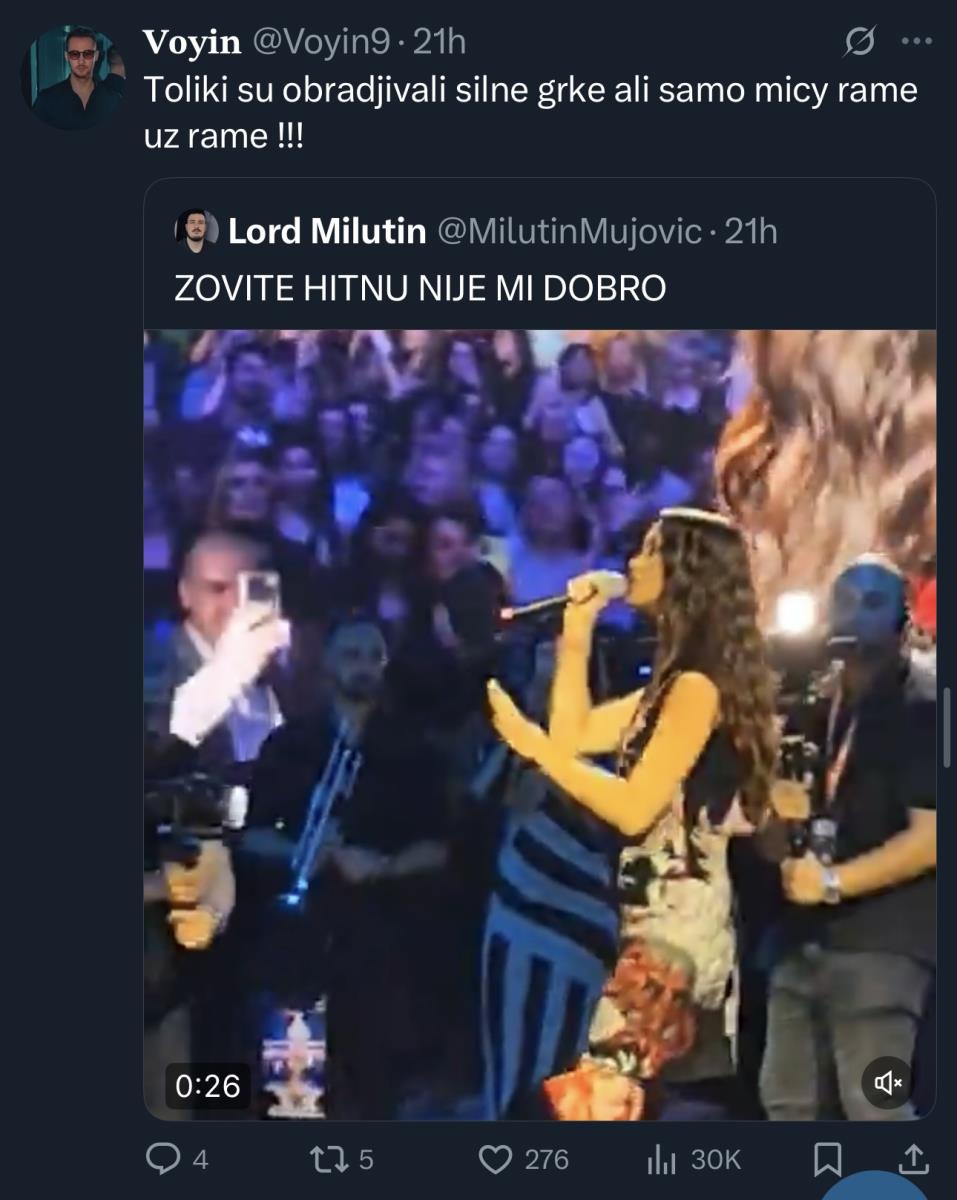Viewport: 957px width, 1200px height.
Task: Click the 0:26 video duration badge
Action: click(x=208, y=1085)
